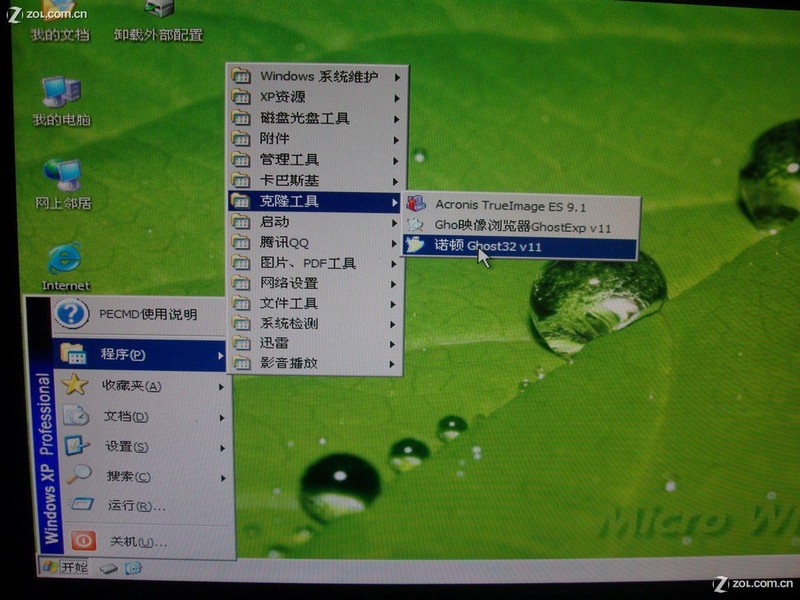800x600 pixels.
Task: Expand the 管理工具 submenu arrow
Action: pyautogui.click(x=396, y=161)
